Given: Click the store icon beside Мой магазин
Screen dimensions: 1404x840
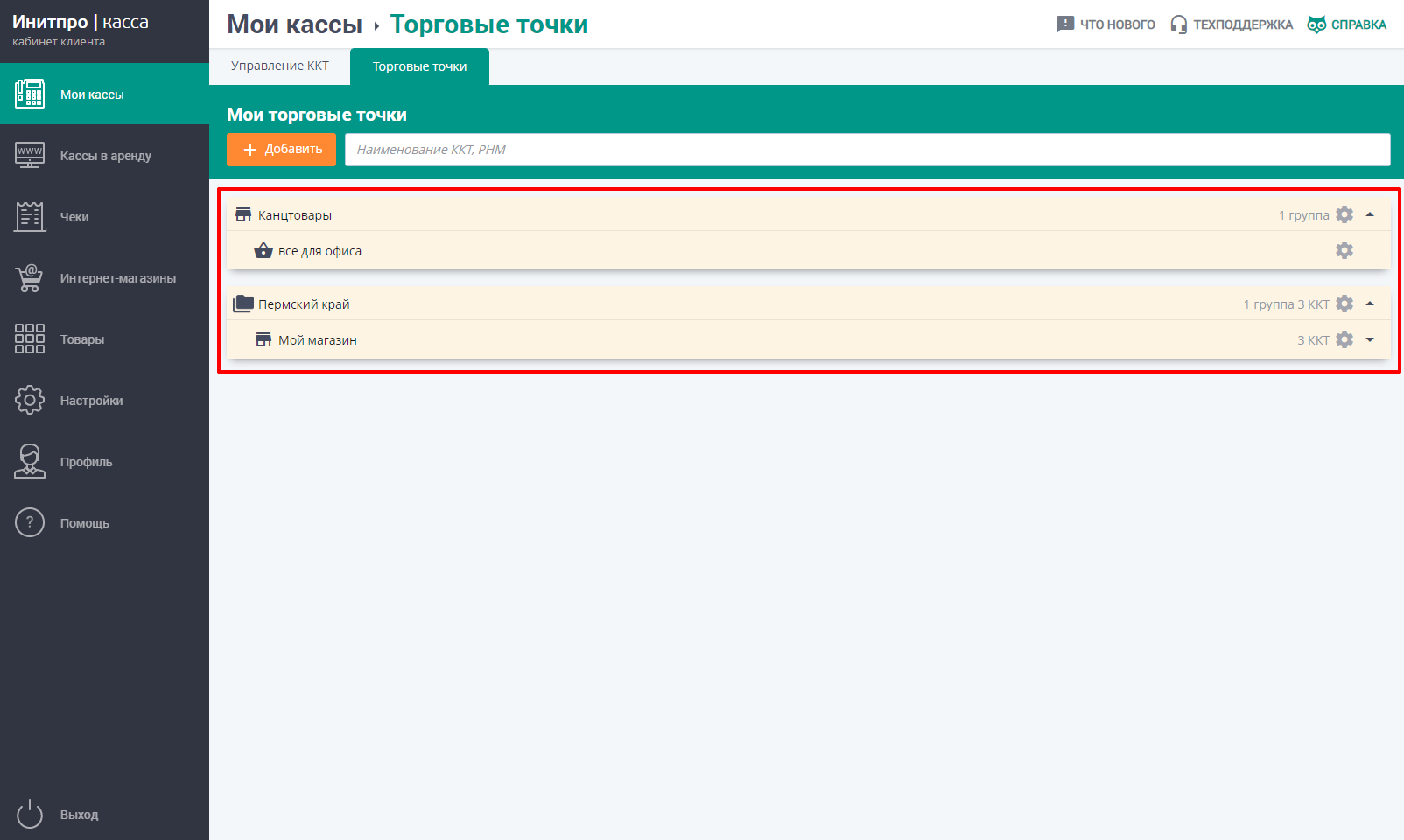Looking at the screenshot, I should coord(263,339).
